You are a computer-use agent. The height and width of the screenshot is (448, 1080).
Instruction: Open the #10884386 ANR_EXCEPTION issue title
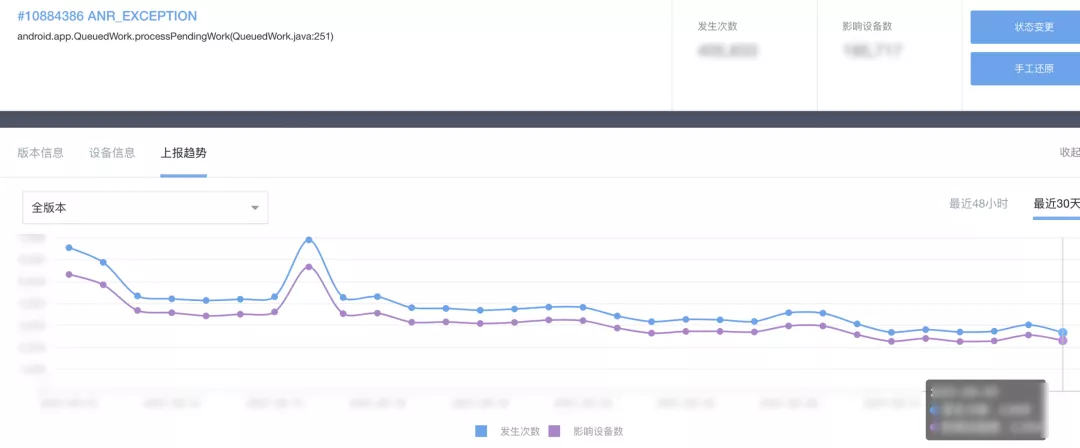point(107,16)
